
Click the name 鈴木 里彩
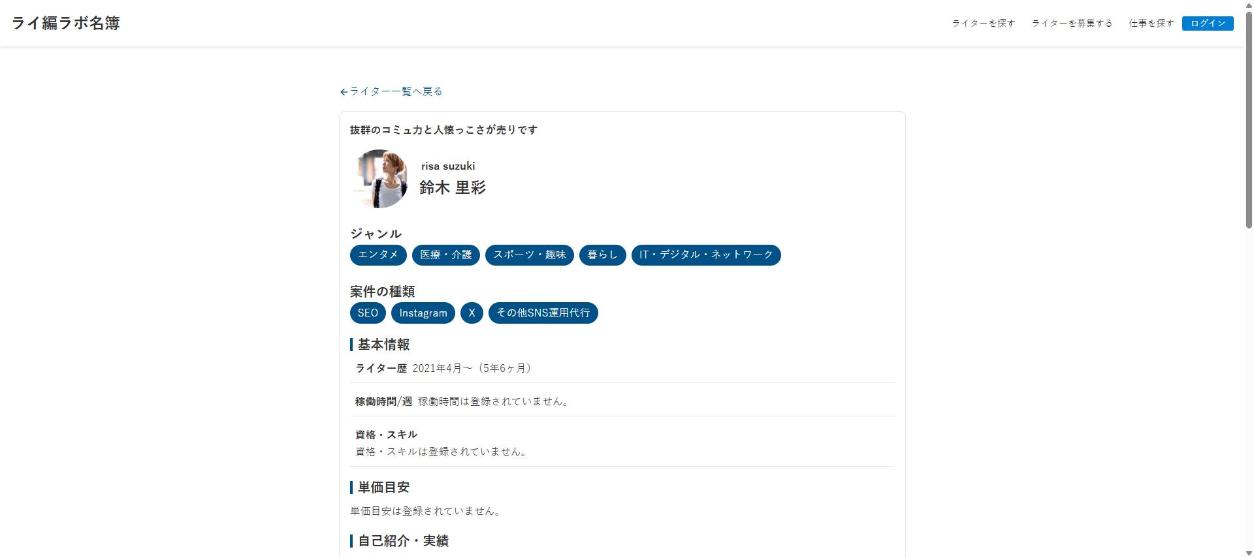(x=452, y=187)
